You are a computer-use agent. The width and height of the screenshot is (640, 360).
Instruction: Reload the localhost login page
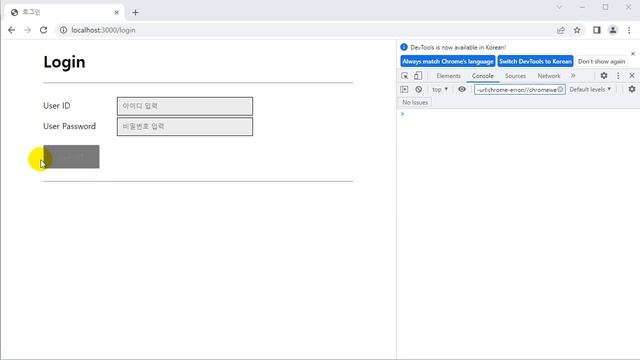43,30
